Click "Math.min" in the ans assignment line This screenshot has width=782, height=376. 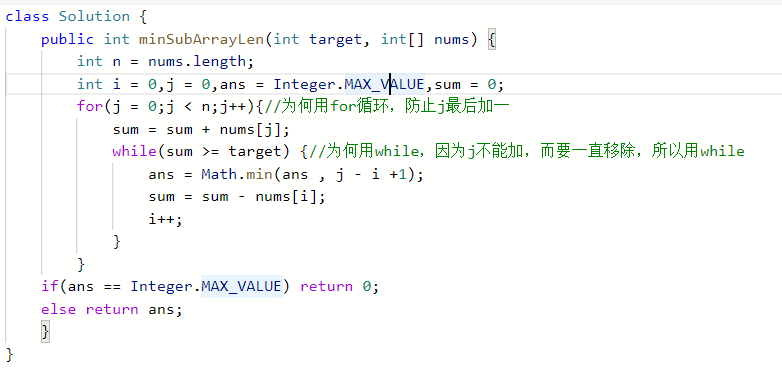[237, 174]
